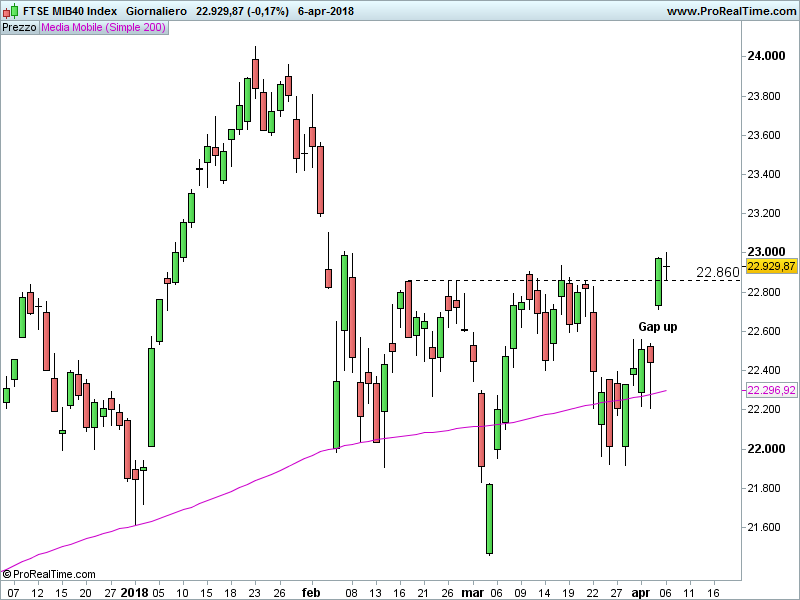This screenshot has width=800, height=600.
Task: Select the Giornaliero timeframe label
Action: point(156,11)
